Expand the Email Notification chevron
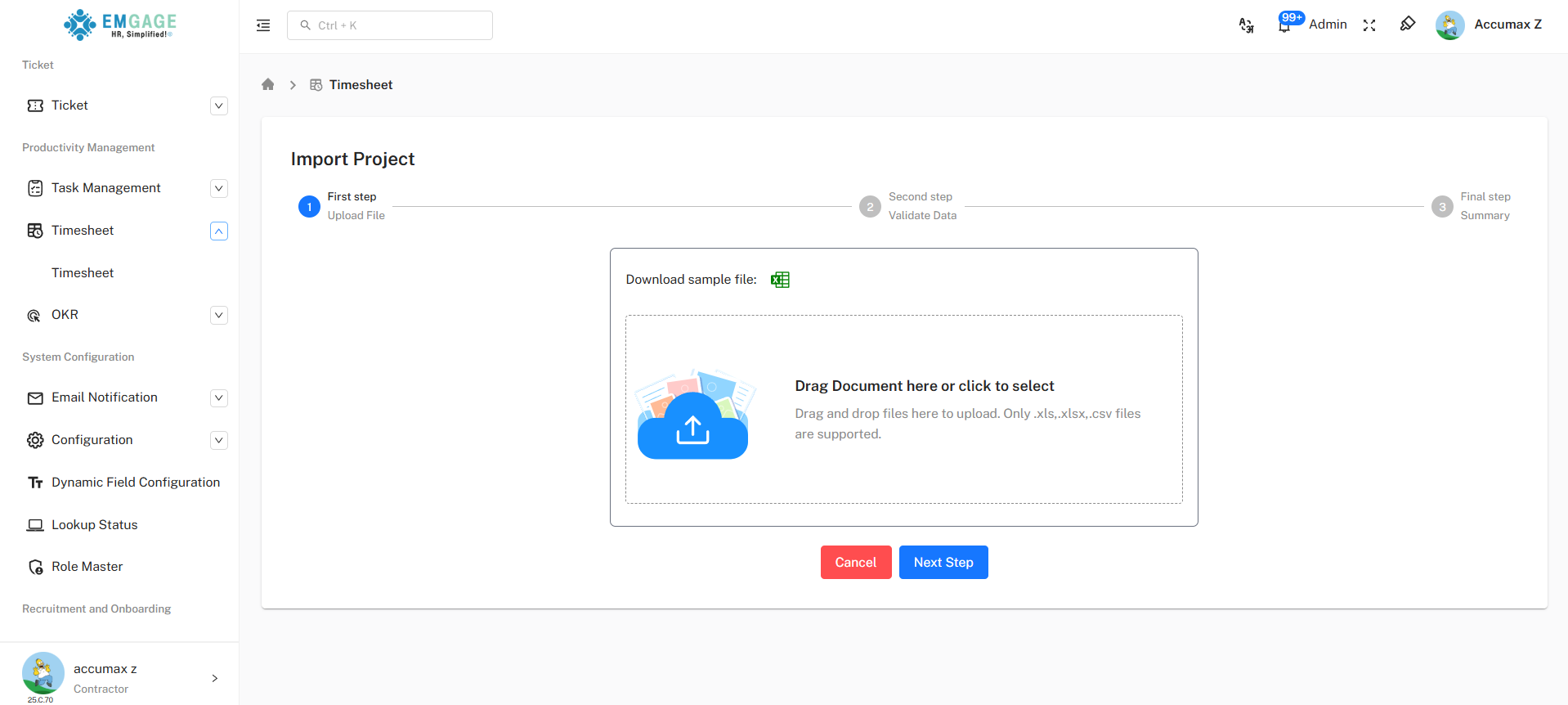The width and height of the screenshot is (1568, 705). coord(219,398)
